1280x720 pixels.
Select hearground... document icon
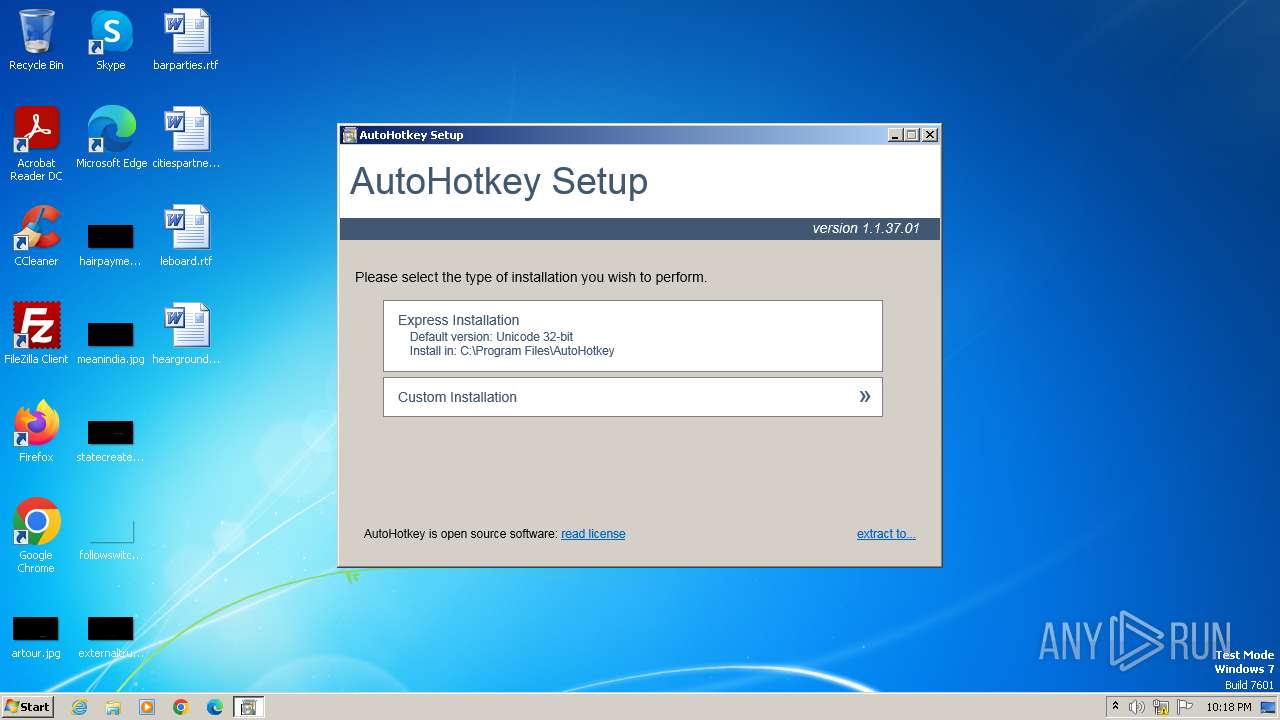(186, 334)
